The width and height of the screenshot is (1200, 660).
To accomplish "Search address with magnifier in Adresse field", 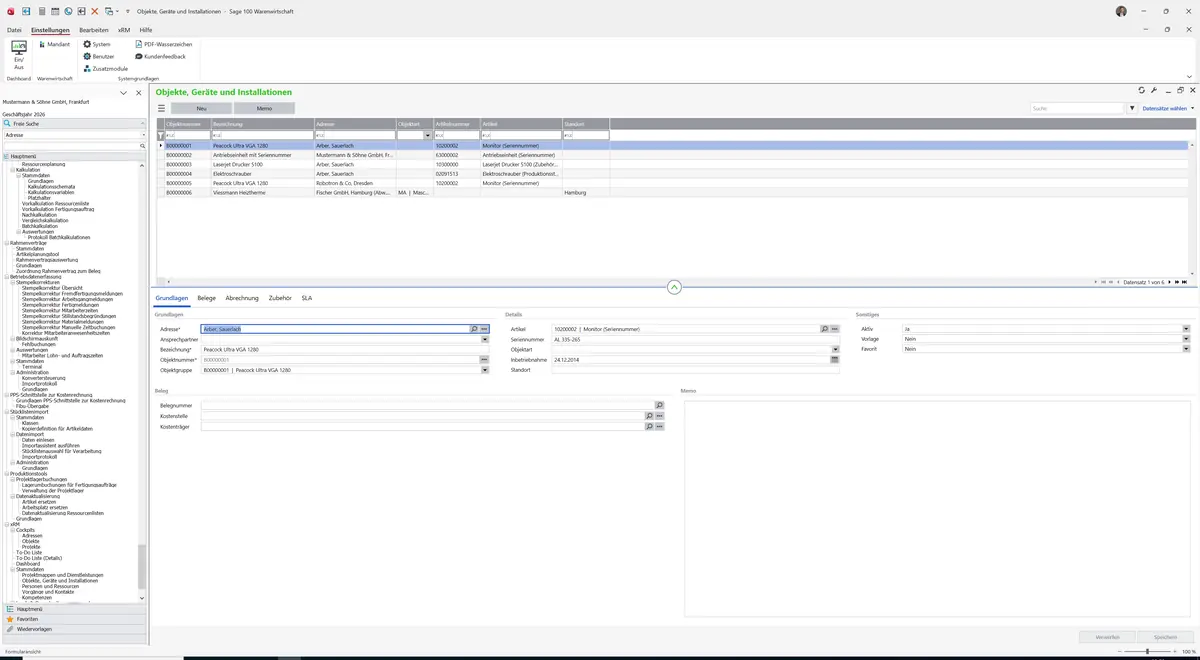I will pos(474,329).
